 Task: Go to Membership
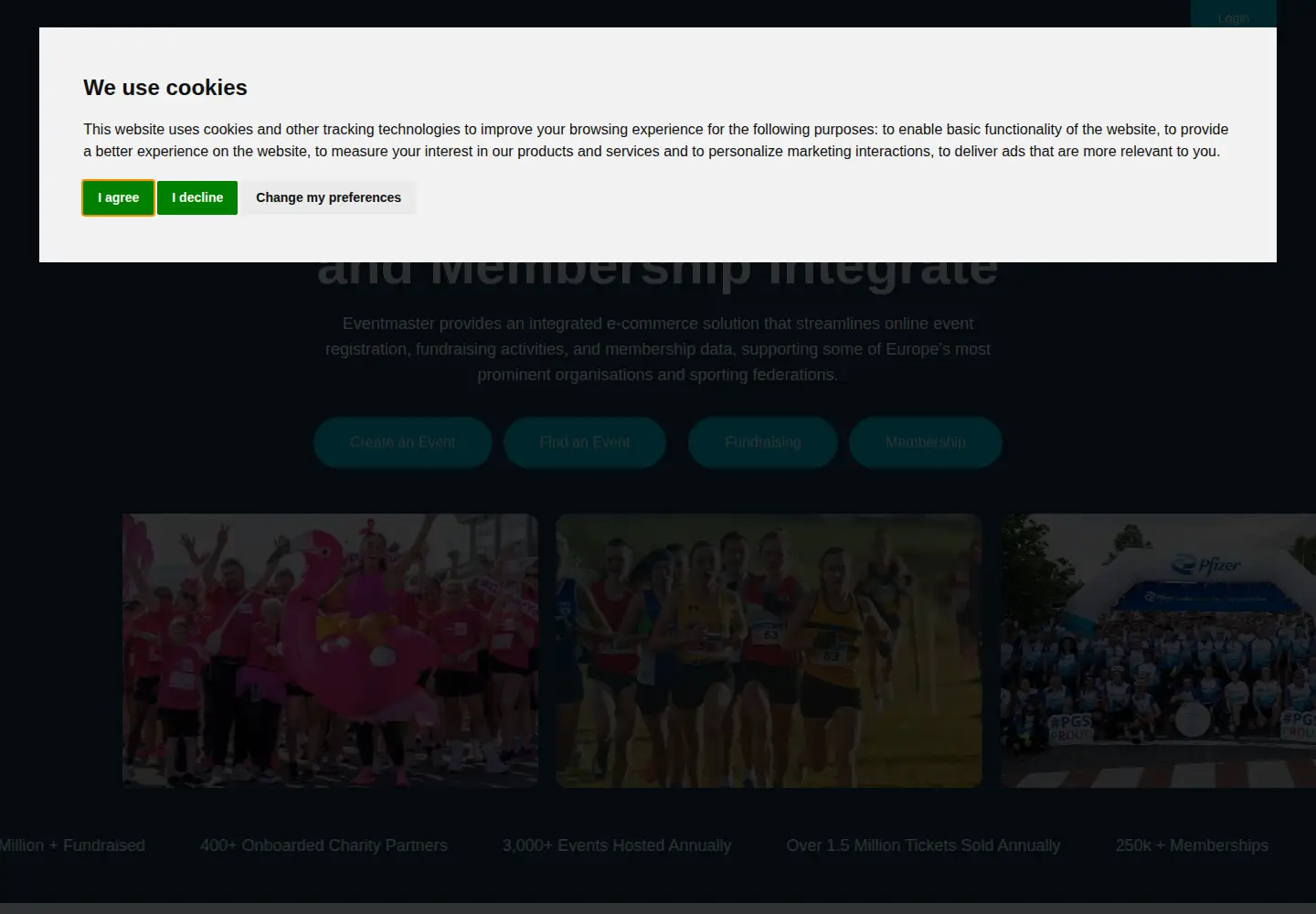[926, 442]
